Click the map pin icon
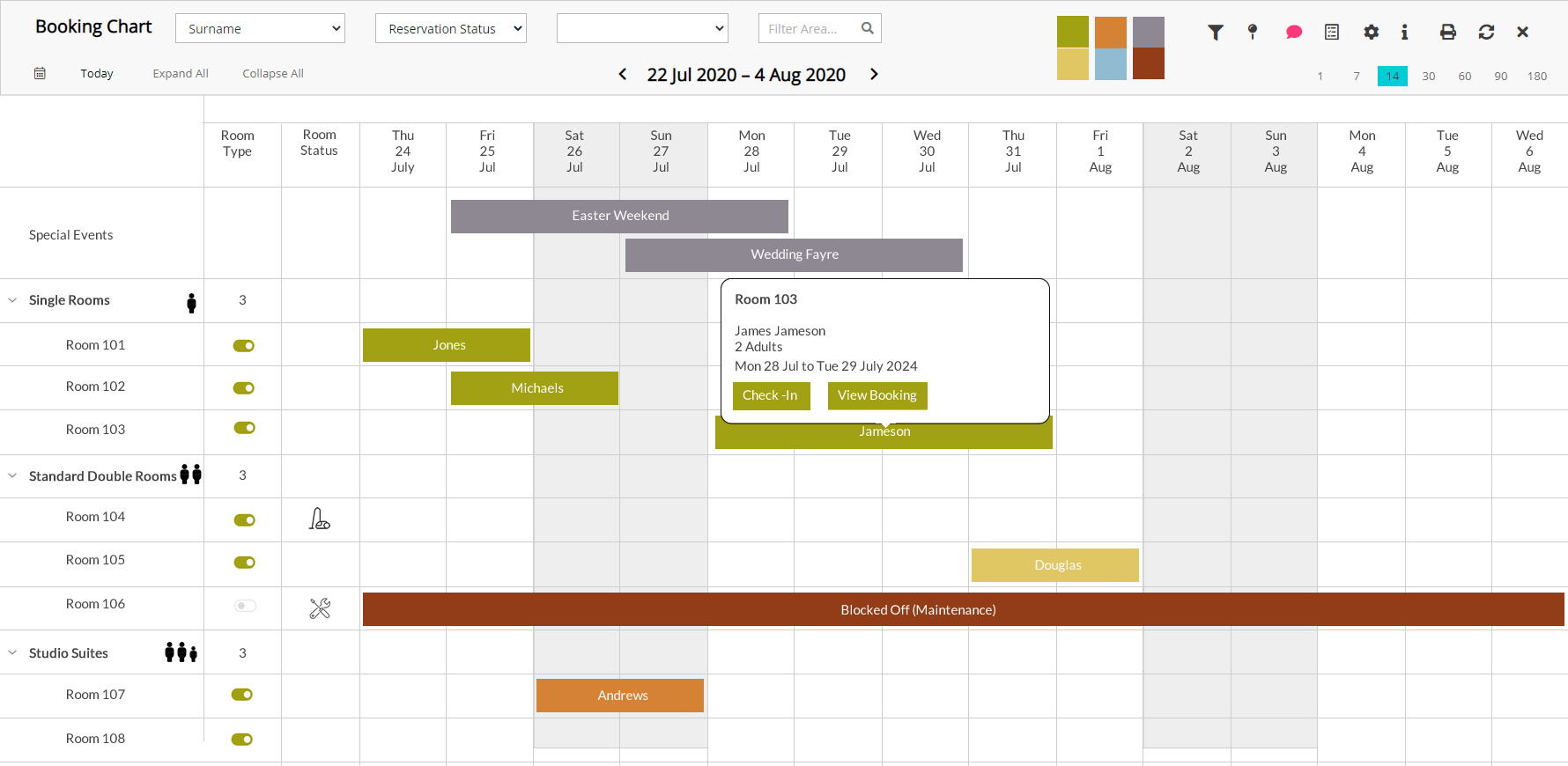Viewport: 1568px width, 766px height. pos(1253,33)
